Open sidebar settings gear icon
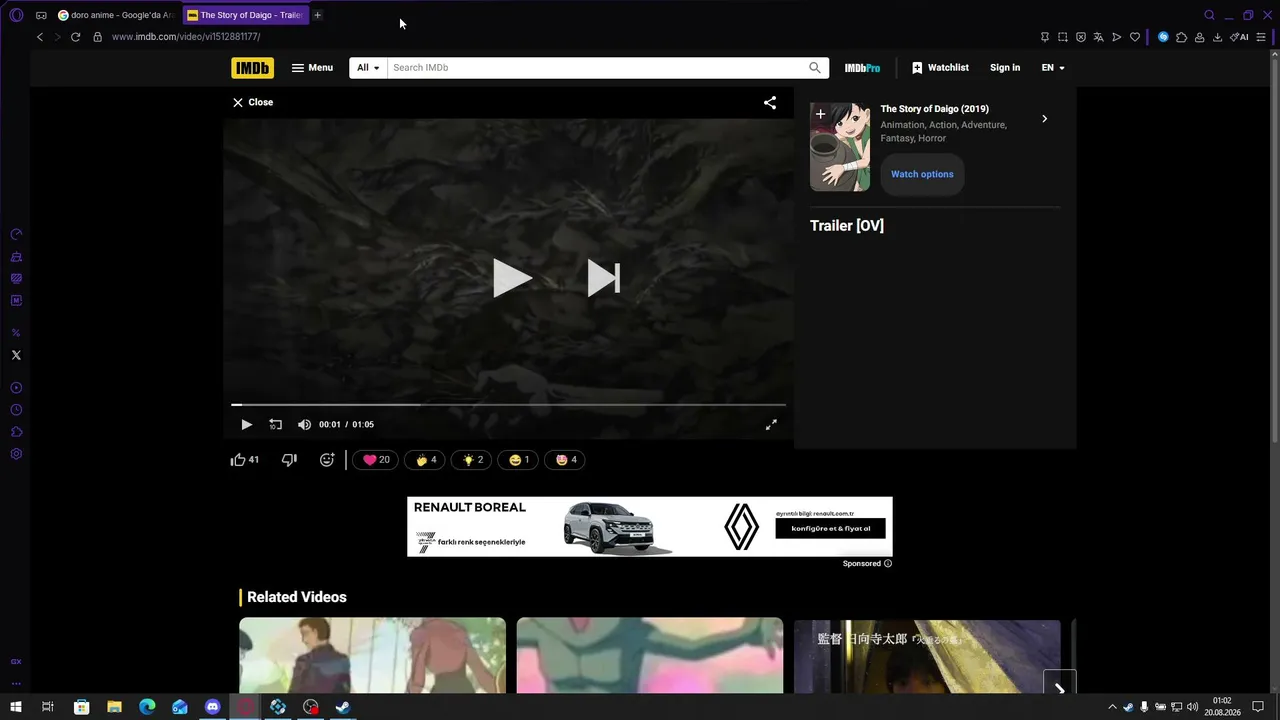 click(x=16, y=454)
